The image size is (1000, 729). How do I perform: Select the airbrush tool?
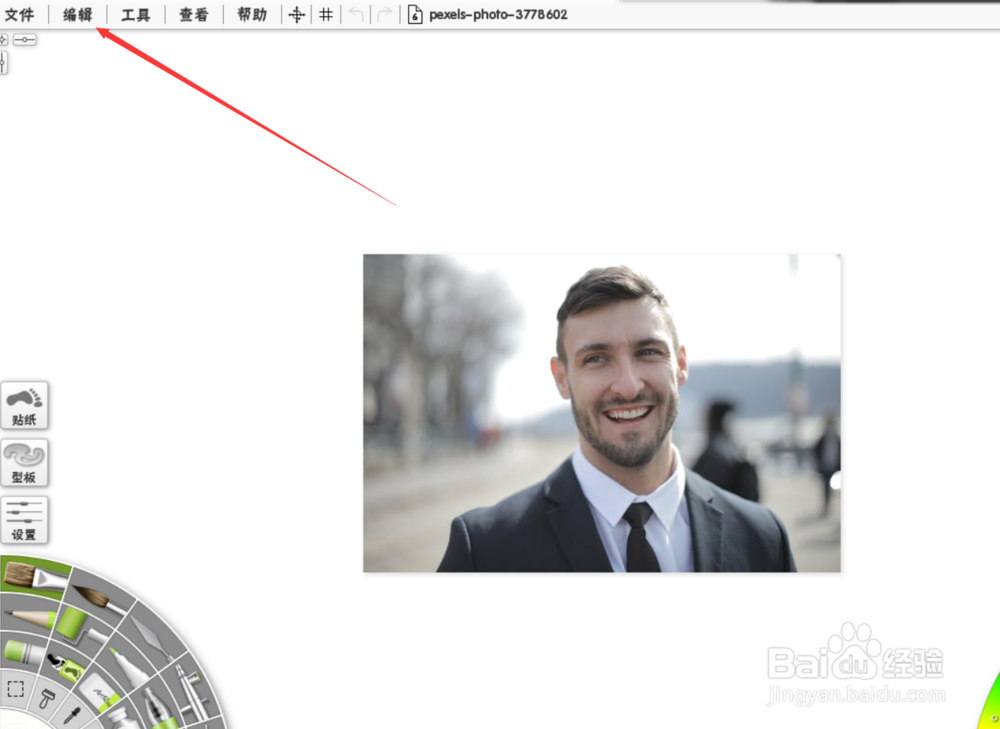(189, 690)
